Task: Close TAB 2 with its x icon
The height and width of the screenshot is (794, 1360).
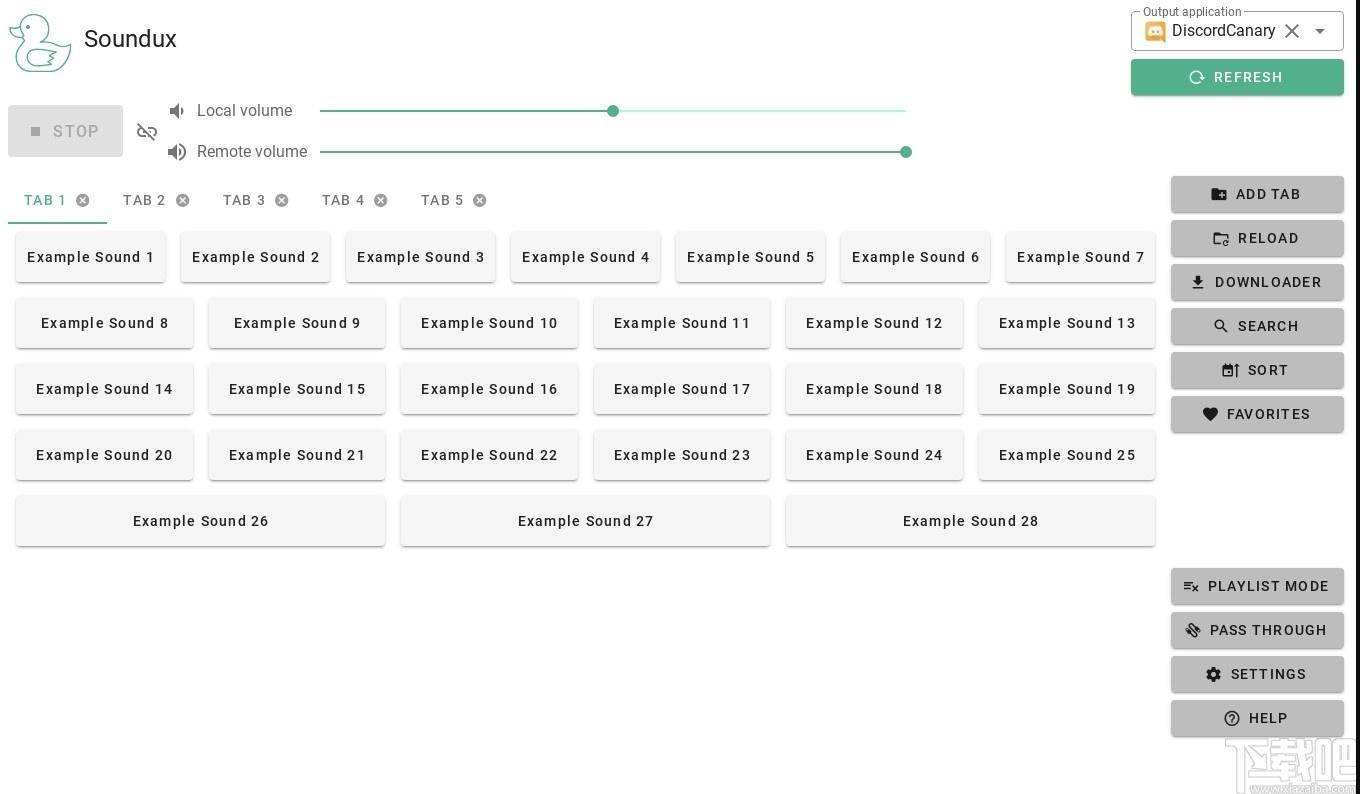Action: [x=182, y=200]
